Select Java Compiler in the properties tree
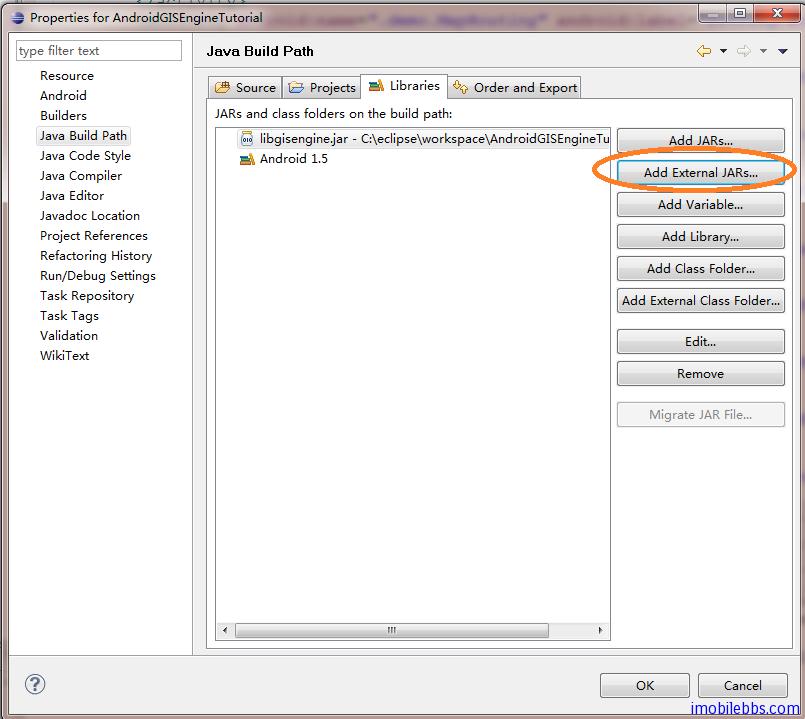 [x=81, y=176]
